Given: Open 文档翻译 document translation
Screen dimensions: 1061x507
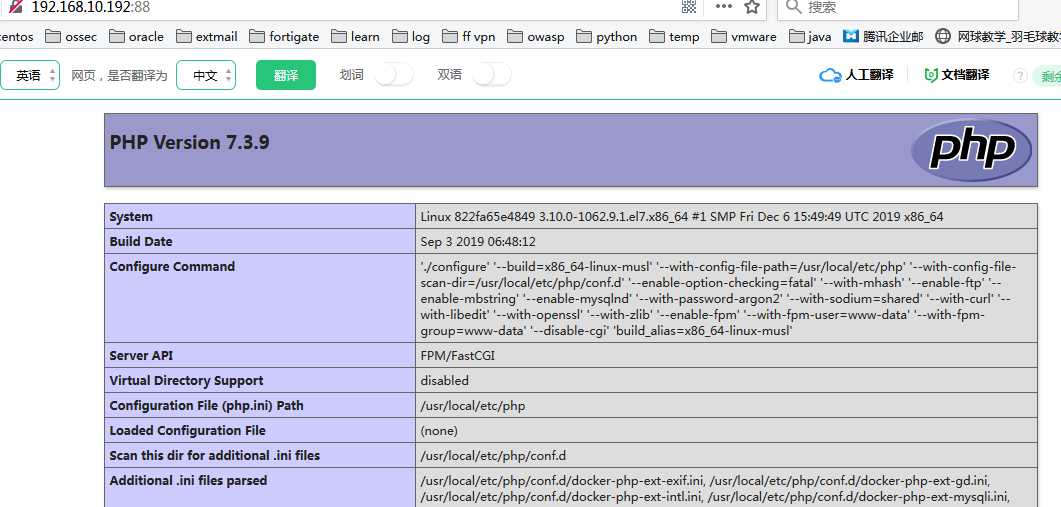Looking at the screenshot, I should (x=957, y=74).
